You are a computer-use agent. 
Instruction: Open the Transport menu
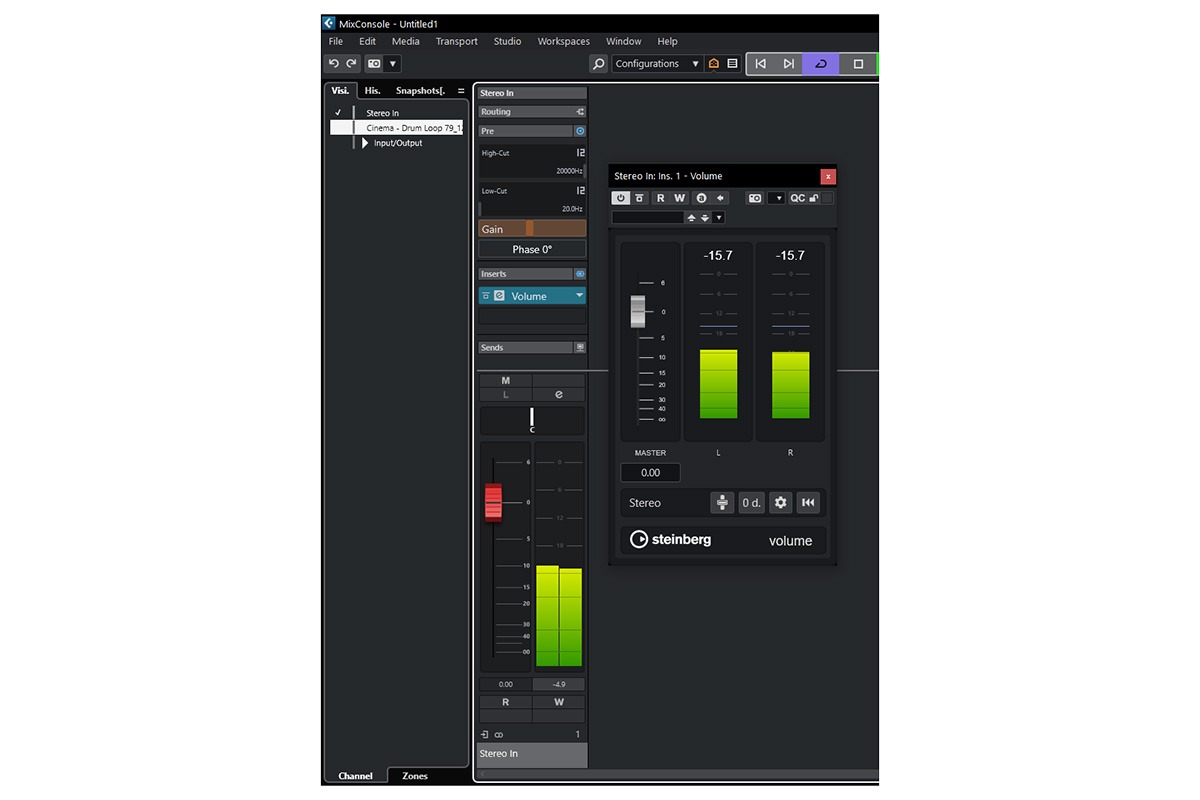tap(456, 41)
